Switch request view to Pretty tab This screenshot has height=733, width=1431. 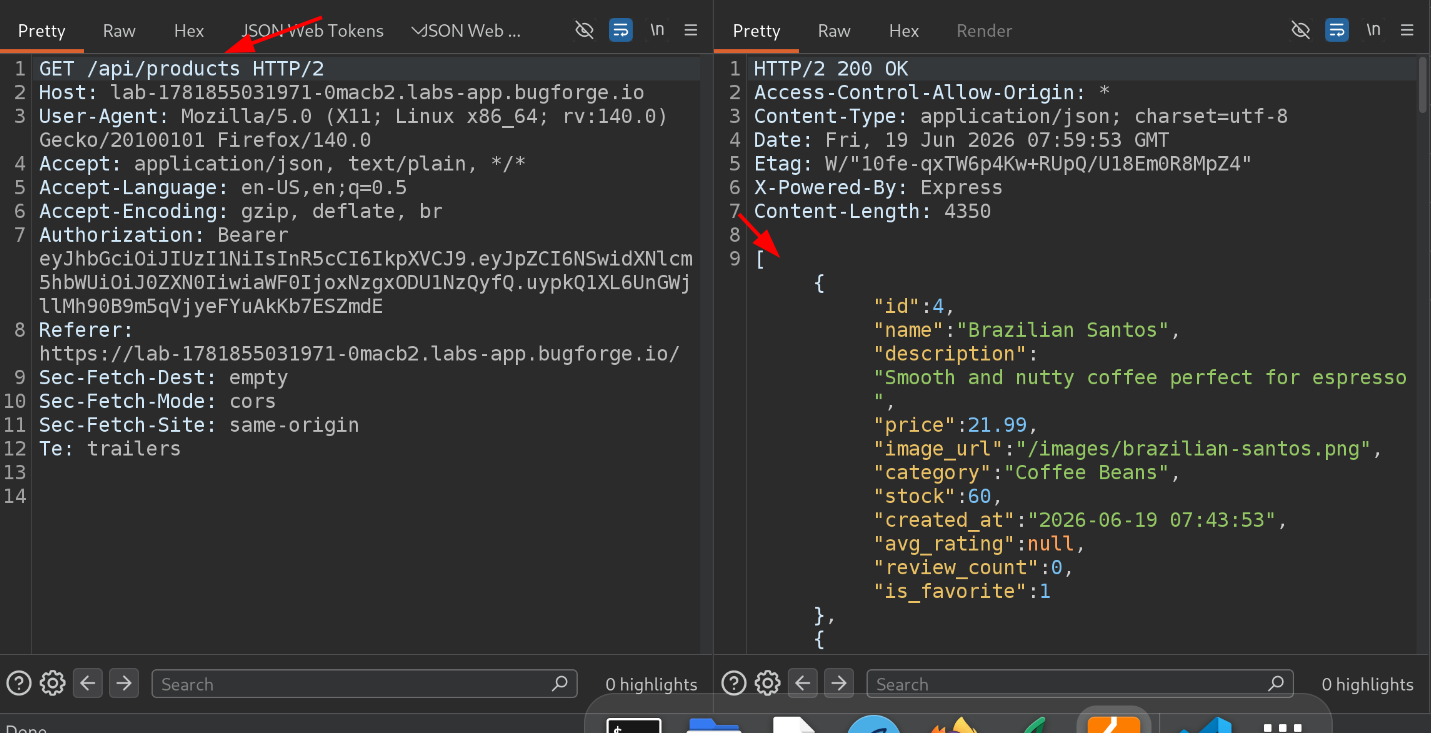click(x=42, y=31)
